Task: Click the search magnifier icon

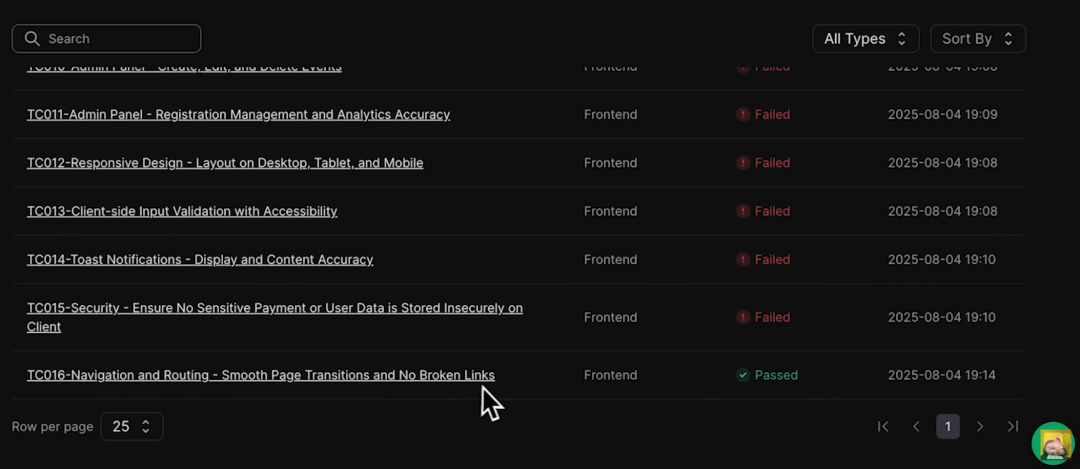Action: (x=32, y=39)
